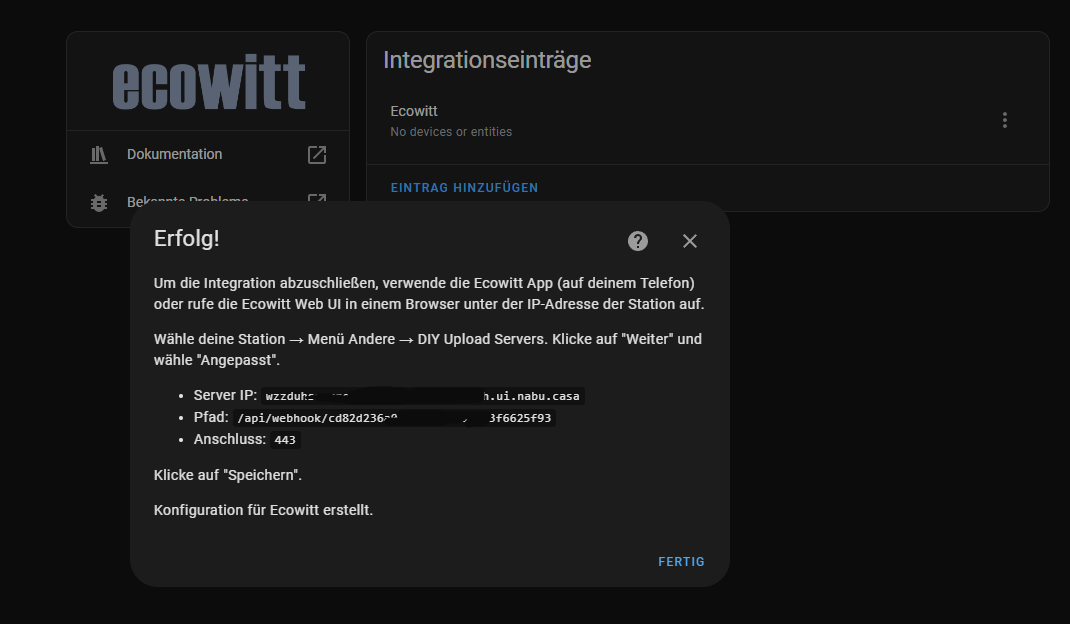This screenshot has width=1070, height=624.
Task: Click the bug icon for known problems
Action: (x=99, y=202)
